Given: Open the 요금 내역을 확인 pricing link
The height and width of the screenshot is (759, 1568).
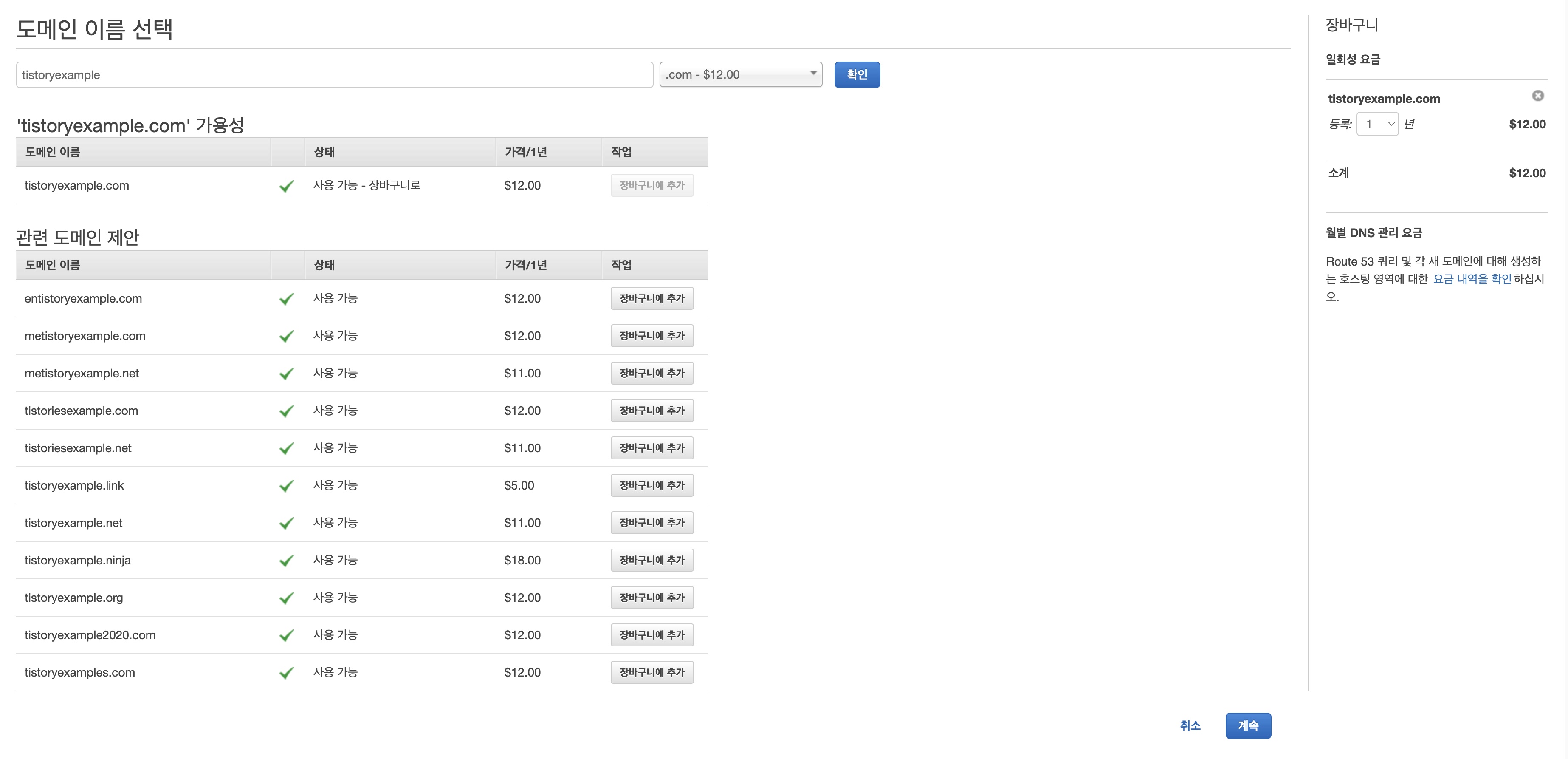Looking at the screenshot, I should [x=1472, y=279].
